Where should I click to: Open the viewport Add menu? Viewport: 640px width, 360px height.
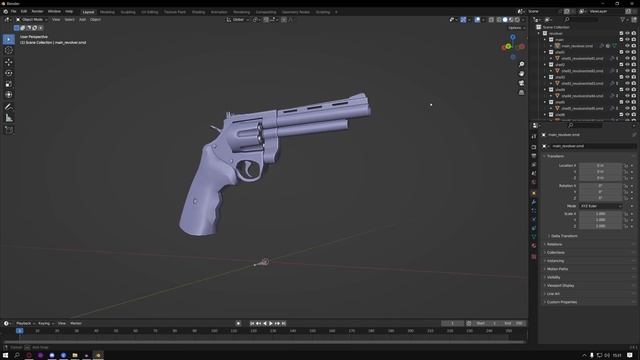pos(82,20)
